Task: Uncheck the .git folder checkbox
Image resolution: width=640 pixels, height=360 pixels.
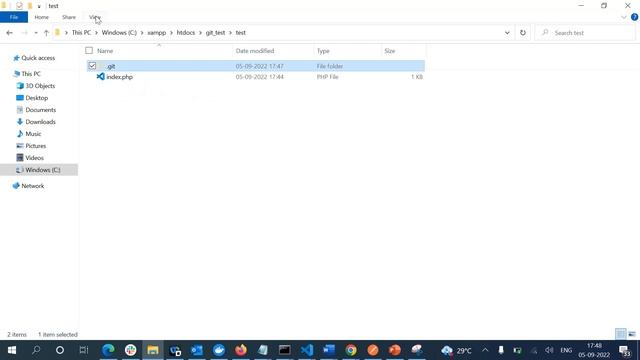Action: (92, 66)
